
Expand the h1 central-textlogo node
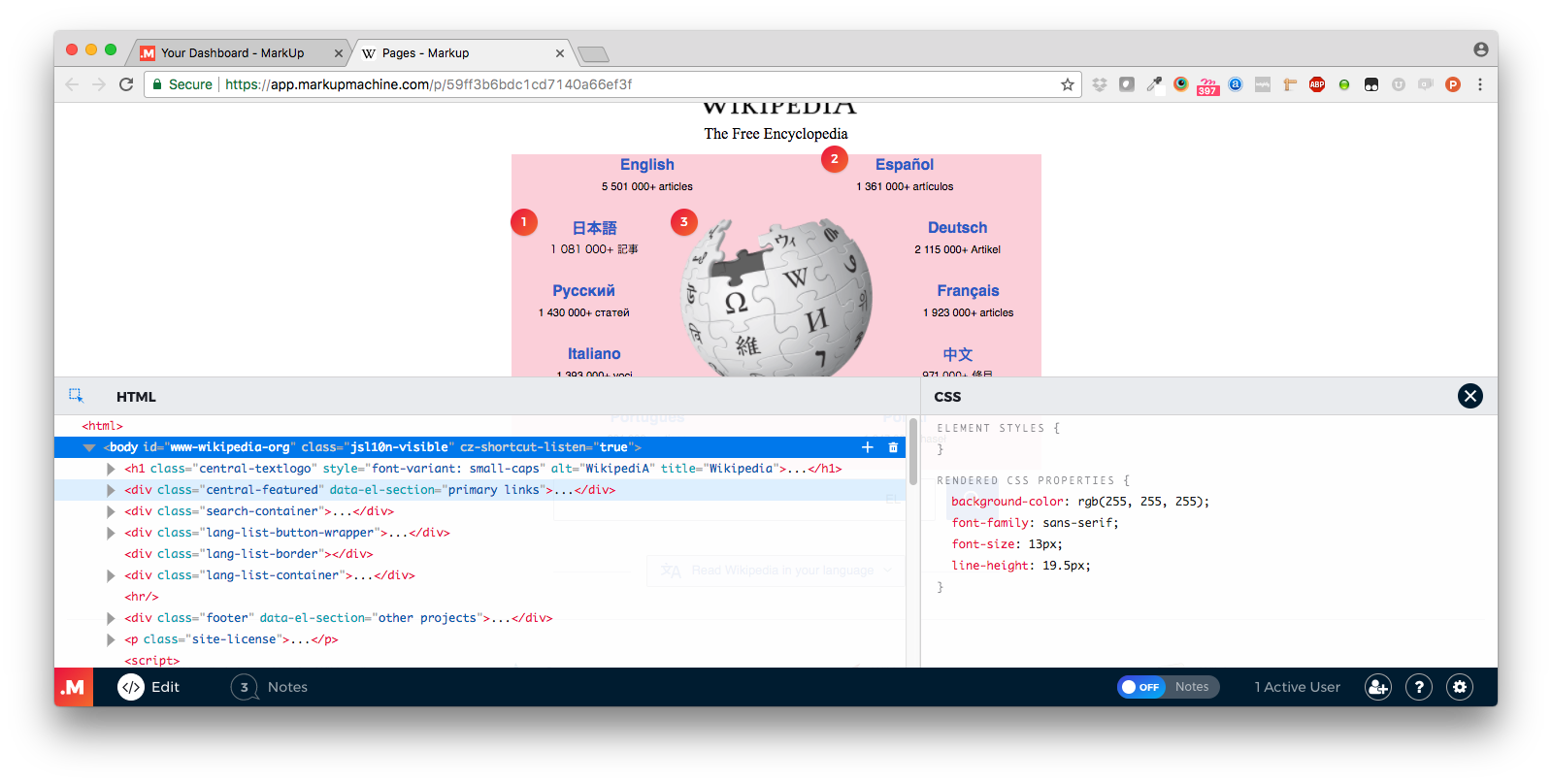coord(111,469)
